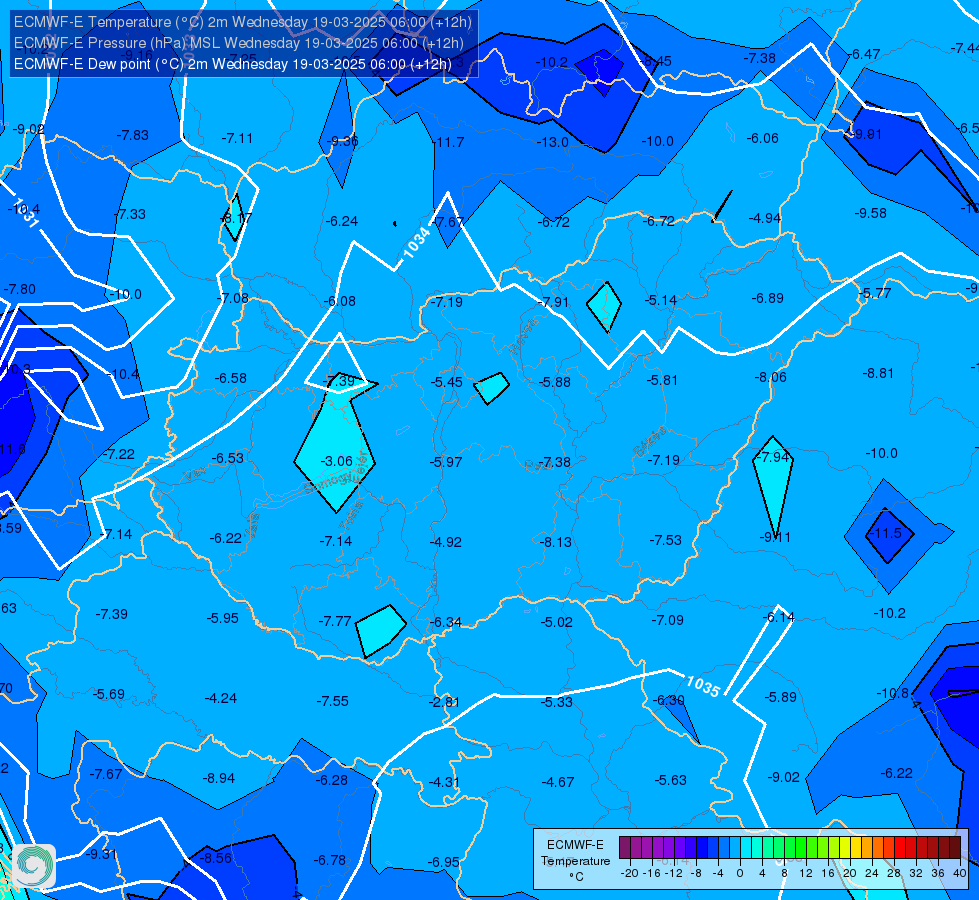This screenshot has width=979, height=900.
Task: Click the -5.45 temperature value
Action: (x=446, y=382)
